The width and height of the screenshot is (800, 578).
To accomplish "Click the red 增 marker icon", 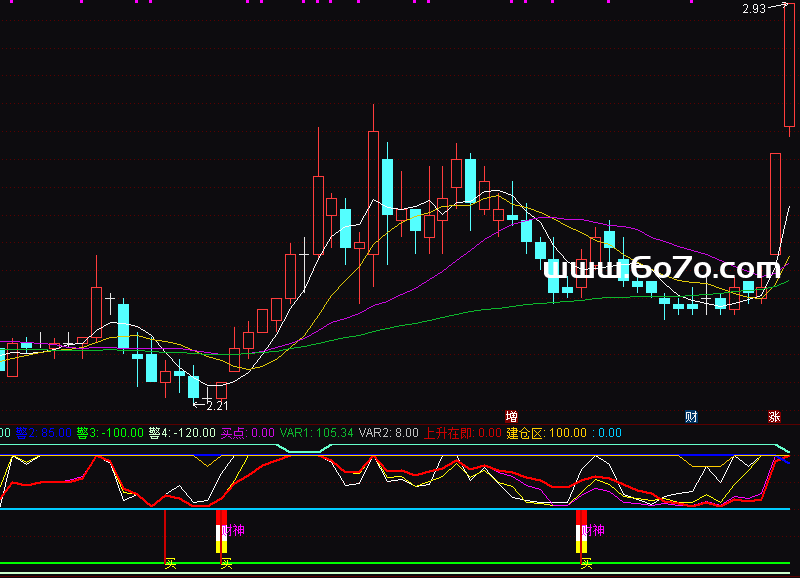I will [511, 416].
